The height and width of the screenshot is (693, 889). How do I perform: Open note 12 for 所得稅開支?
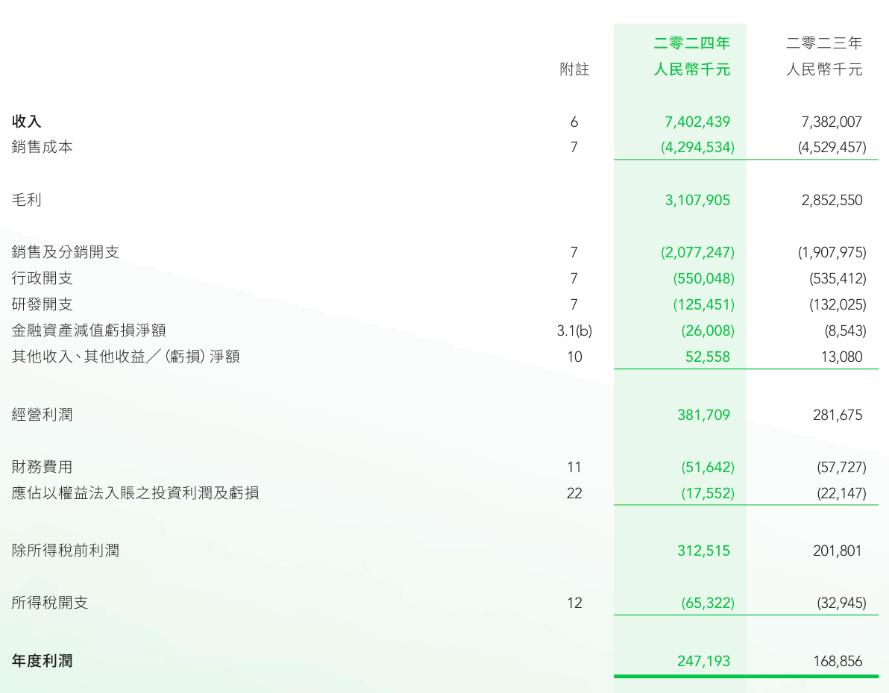click(x=574, y=603)
